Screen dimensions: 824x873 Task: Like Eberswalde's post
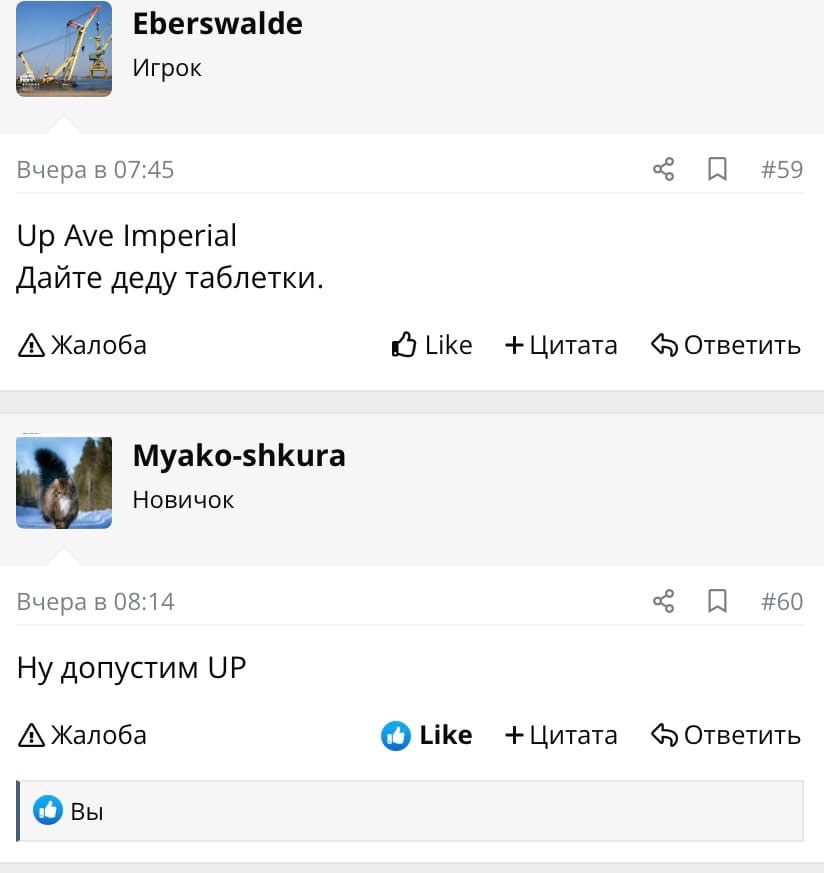431,345
